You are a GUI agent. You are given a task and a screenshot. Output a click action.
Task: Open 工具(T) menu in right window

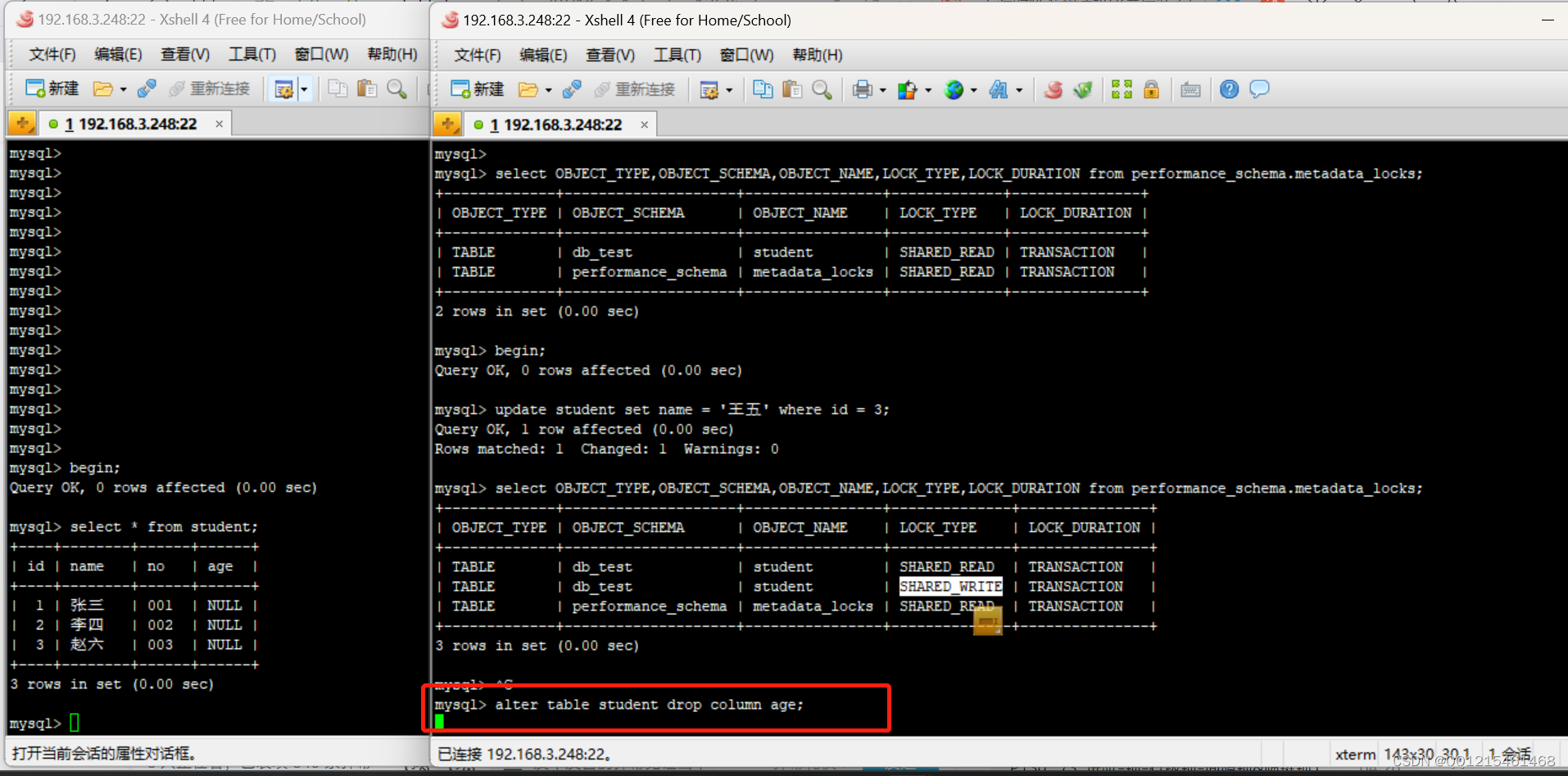[677, 55]
